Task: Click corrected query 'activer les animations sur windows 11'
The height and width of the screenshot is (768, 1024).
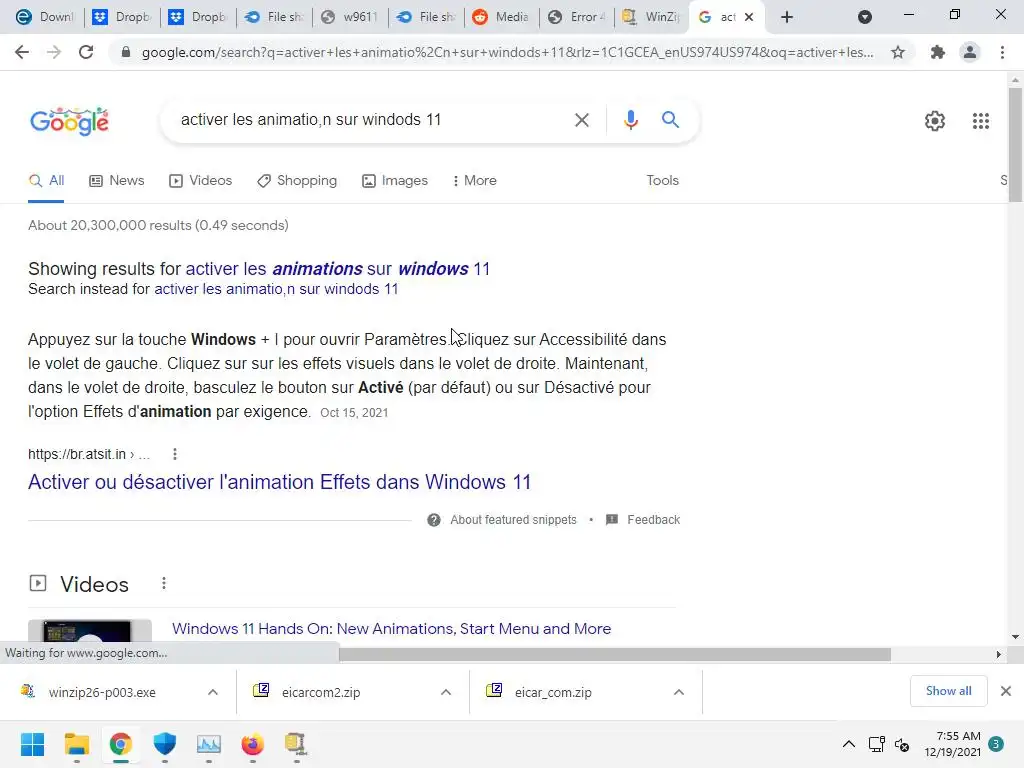Action: 338,269
